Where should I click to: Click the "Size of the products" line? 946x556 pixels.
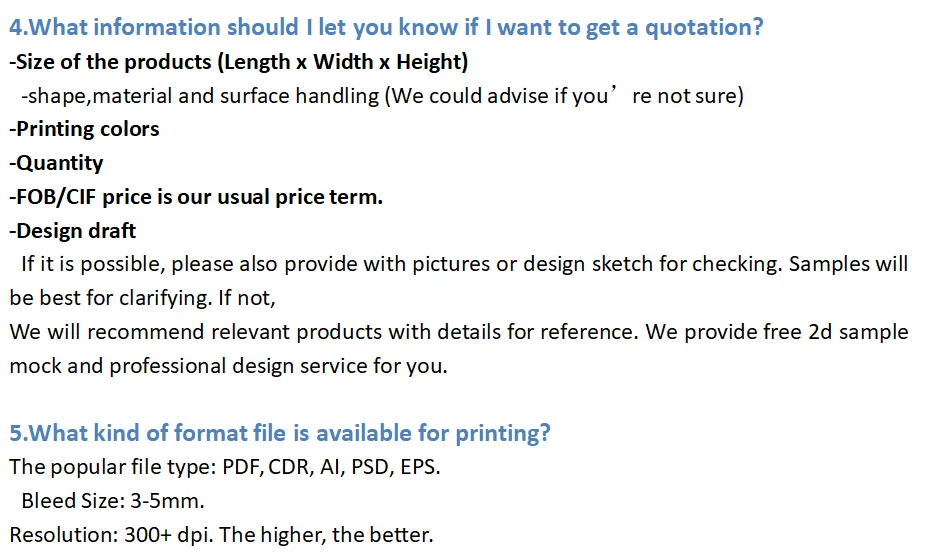(x=112, y=62)
